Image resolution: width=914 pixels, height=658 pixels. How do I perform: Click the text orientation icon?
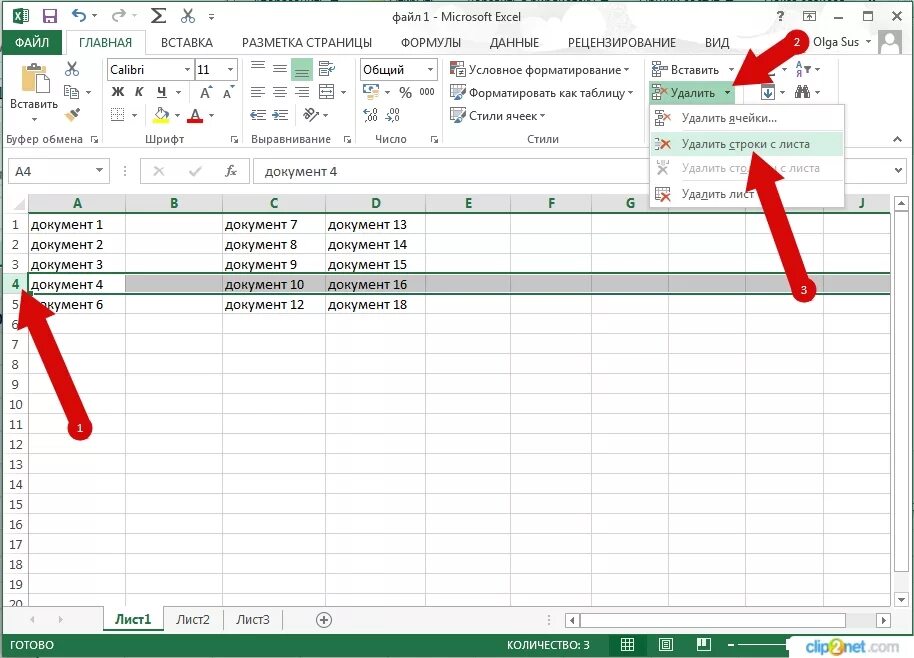pos(311,115)
